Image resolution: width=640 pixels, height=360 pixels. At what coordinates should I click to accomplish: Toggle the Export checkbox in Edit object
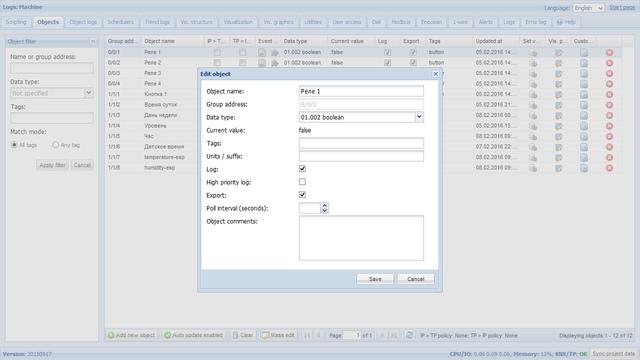coord(302,195)
